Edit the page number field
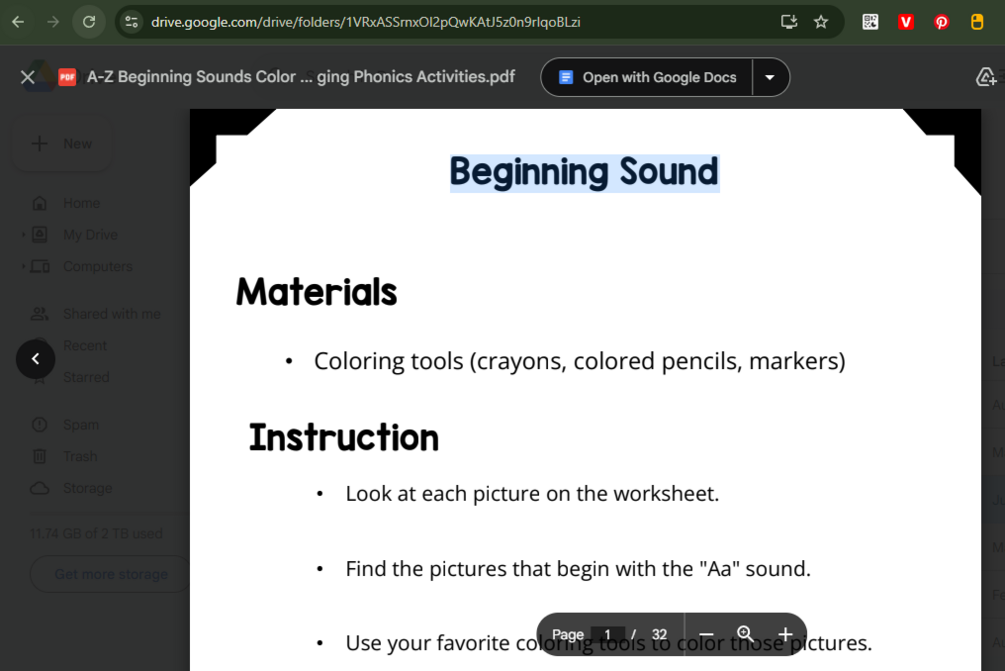This screenshot has width=1005, height=671. (x=607, y=634)
